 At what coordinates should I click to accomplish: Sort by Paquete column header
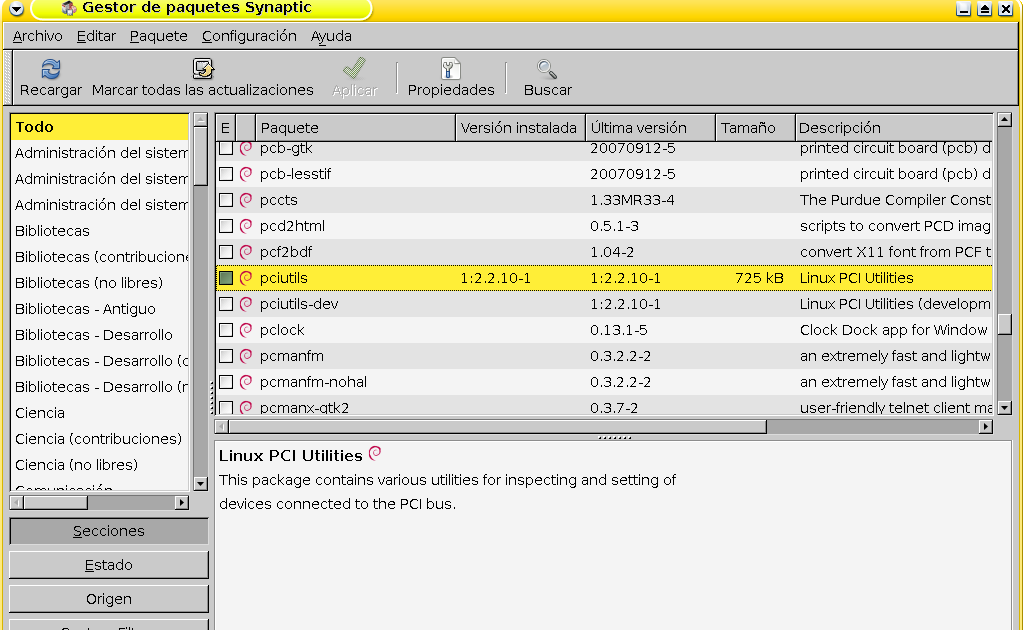click(355, 128)
